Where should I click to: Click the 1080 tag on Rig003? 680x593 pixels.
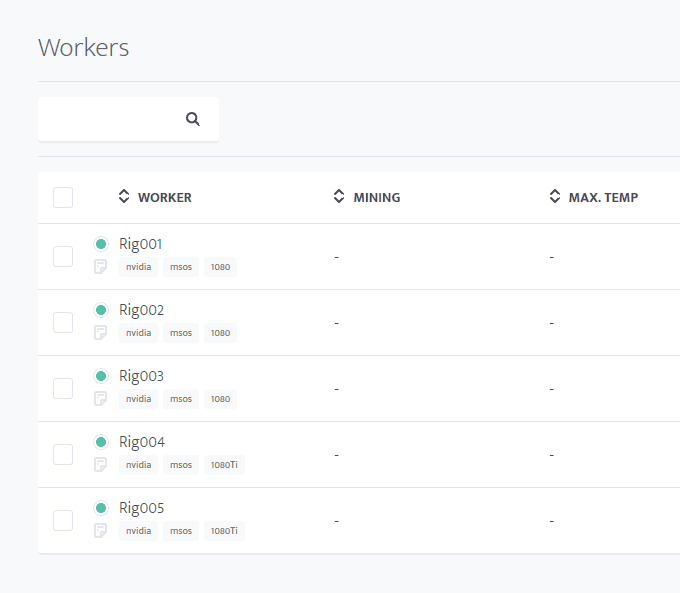pyautogui.click(x=220, y=399)
